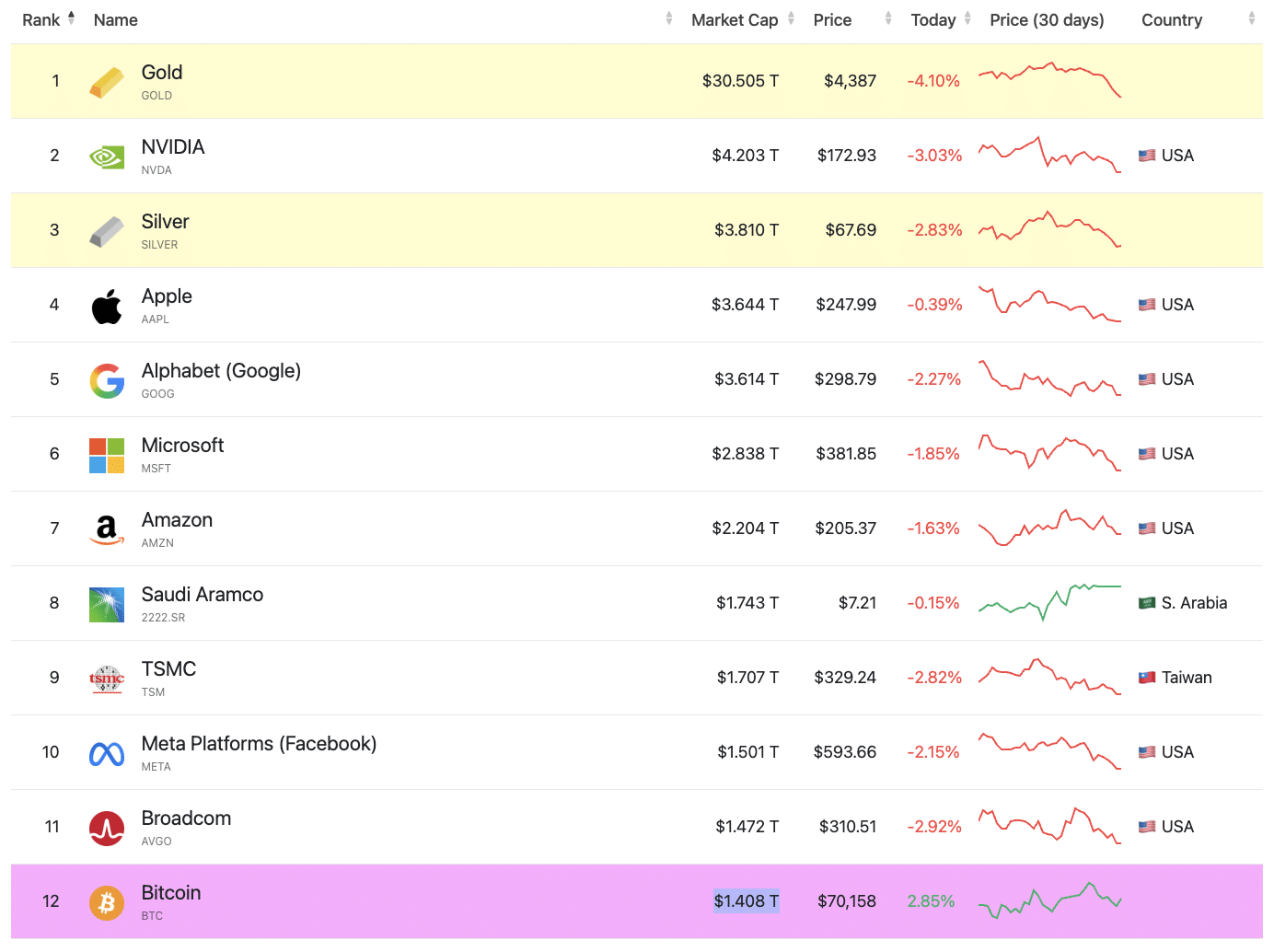
Task: Click the Taiwan flag next to TSMC
Action: [1147, 678]
